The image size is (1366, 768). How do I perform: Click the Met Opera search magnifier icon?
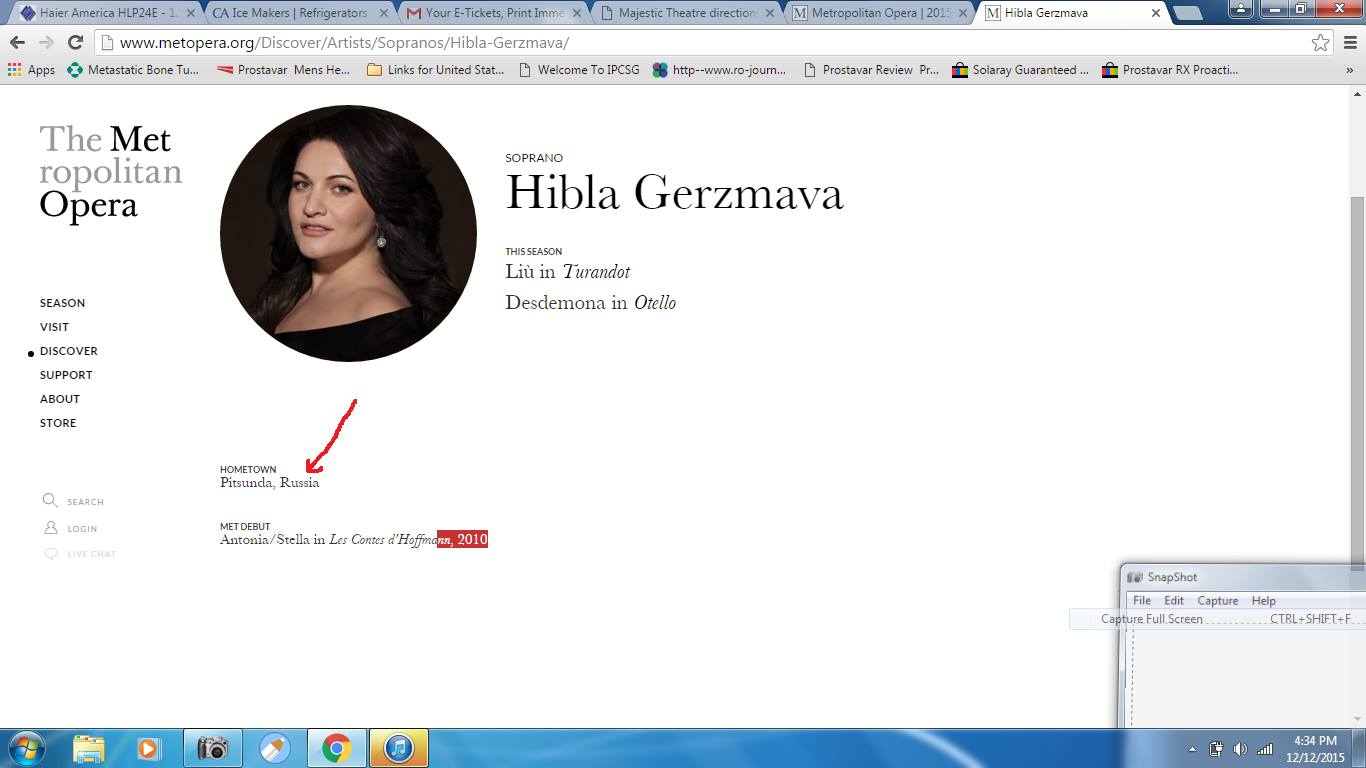[50, 501]
